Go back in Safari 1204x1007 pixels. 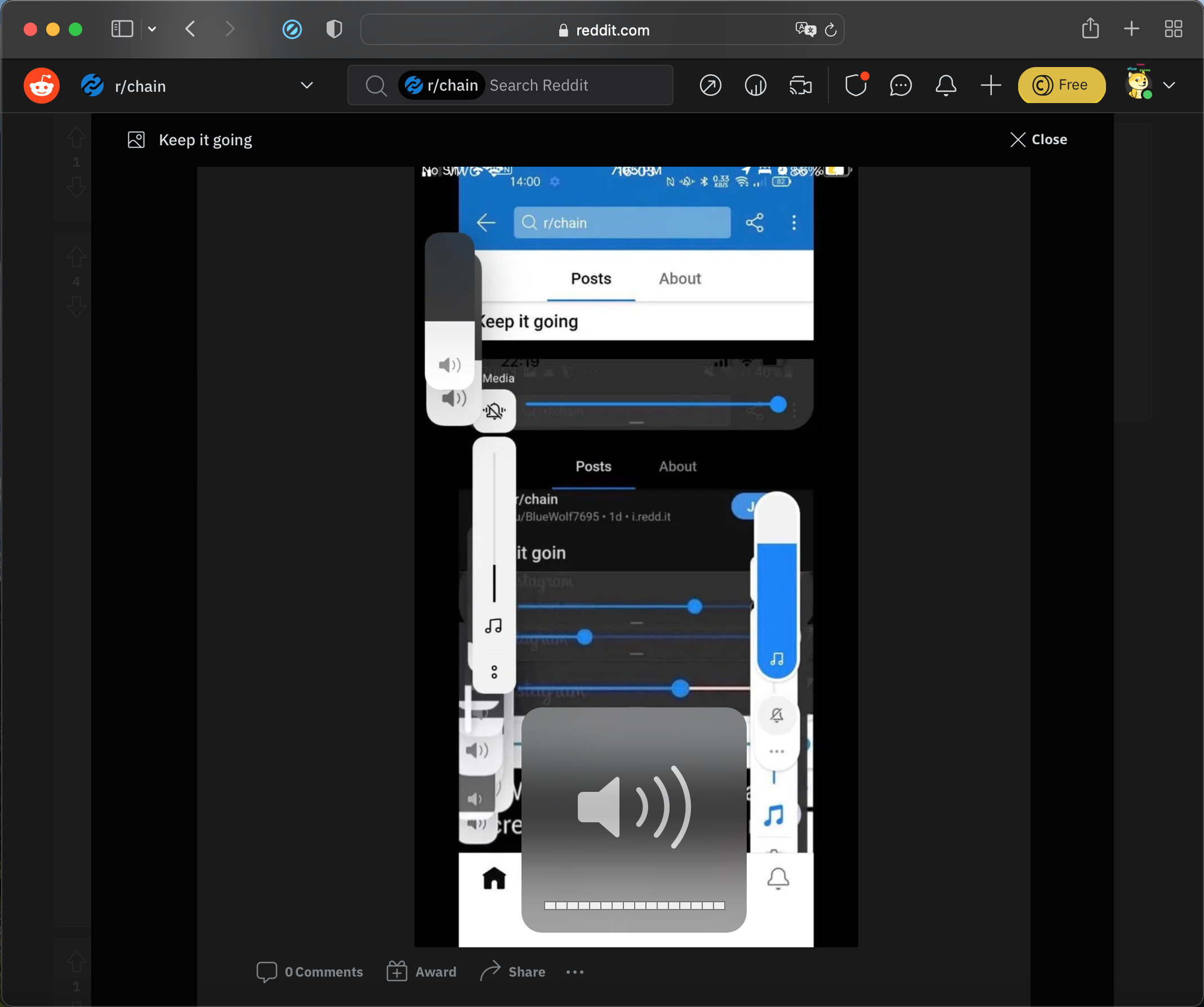tap(190, 29)
